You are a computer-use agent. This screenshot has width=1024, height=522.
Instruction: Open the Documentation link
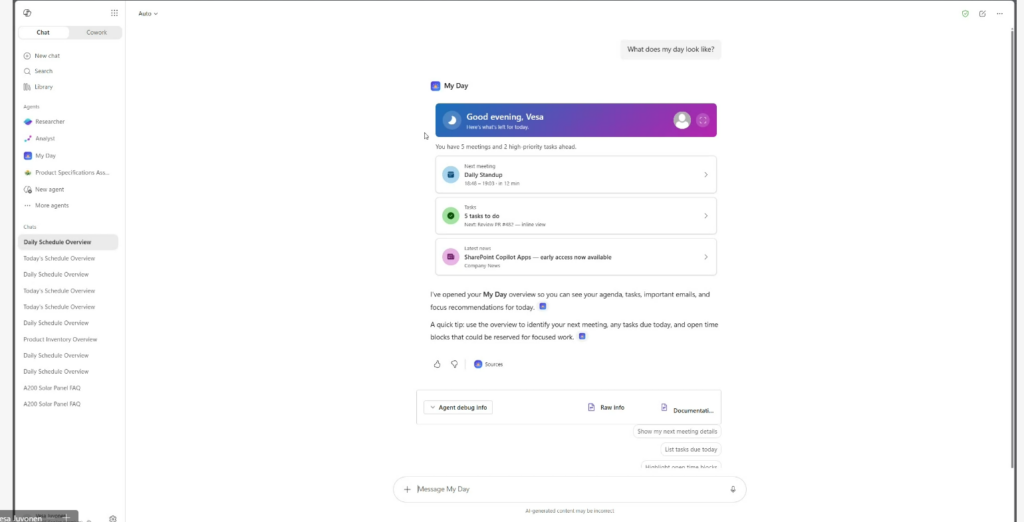tap(687, 409)
